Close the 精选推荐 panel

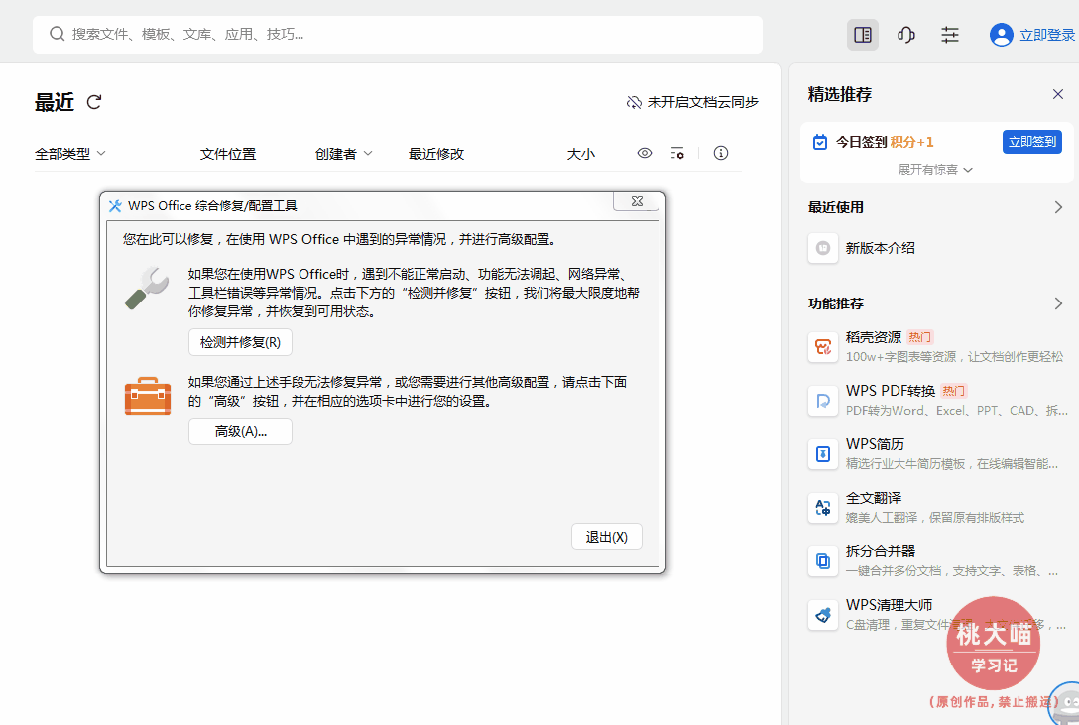1058,94
